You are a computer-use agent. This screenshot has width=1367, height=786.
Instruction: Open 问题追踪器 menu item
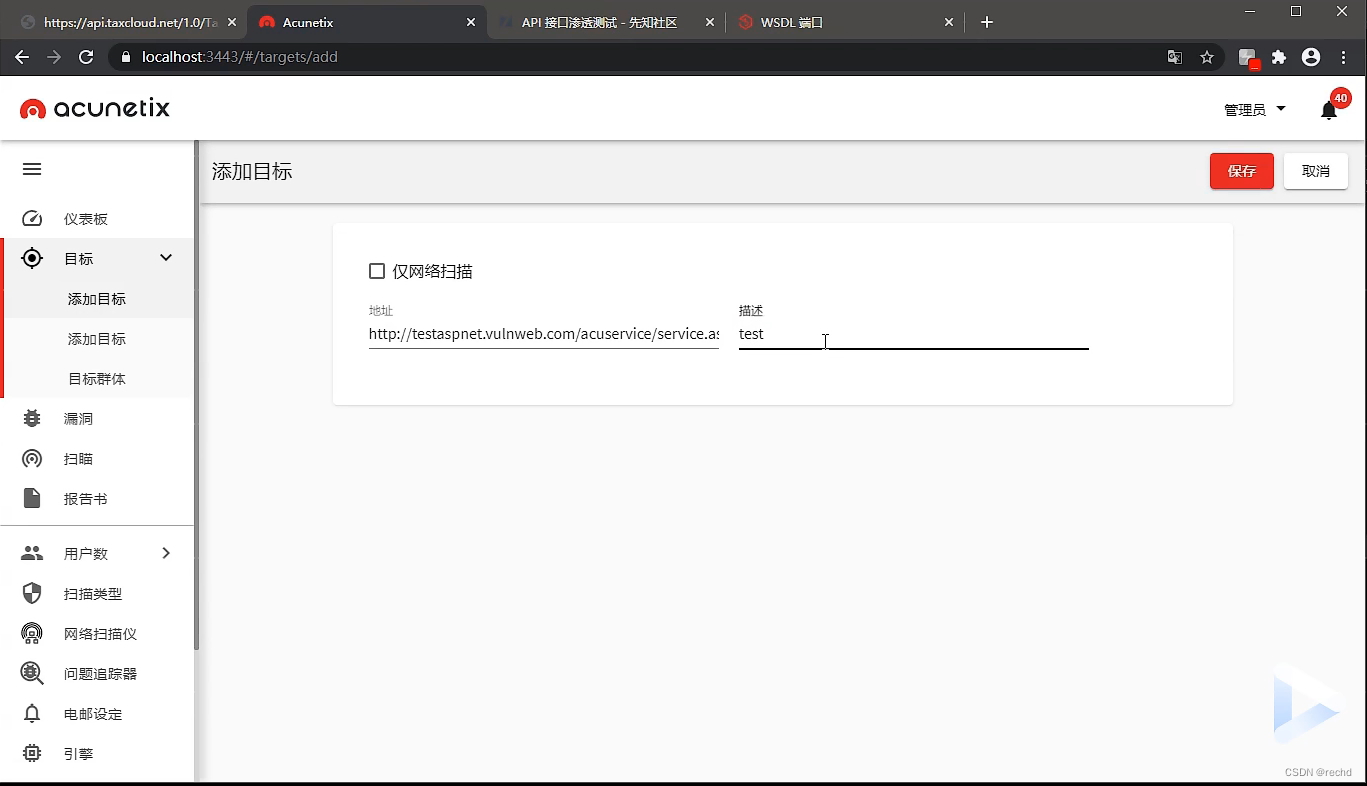[97, 673]
